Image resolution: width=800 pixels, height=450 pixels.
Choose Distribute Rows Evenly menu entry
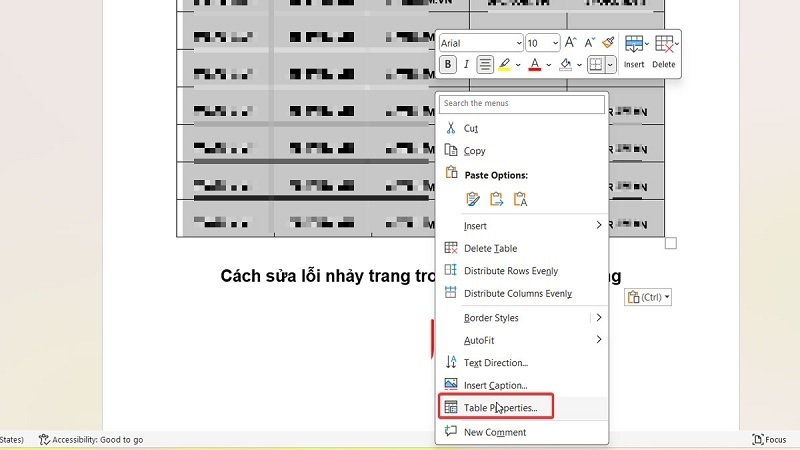pos(510,271)
